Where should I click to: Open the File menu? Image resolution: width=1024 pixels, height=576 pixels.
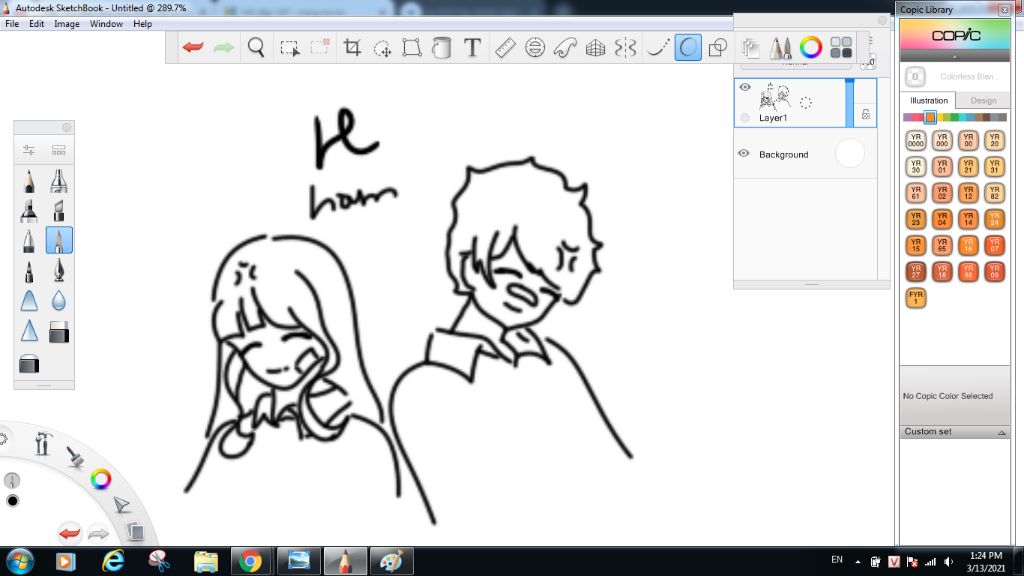click(x=12, y=24)
